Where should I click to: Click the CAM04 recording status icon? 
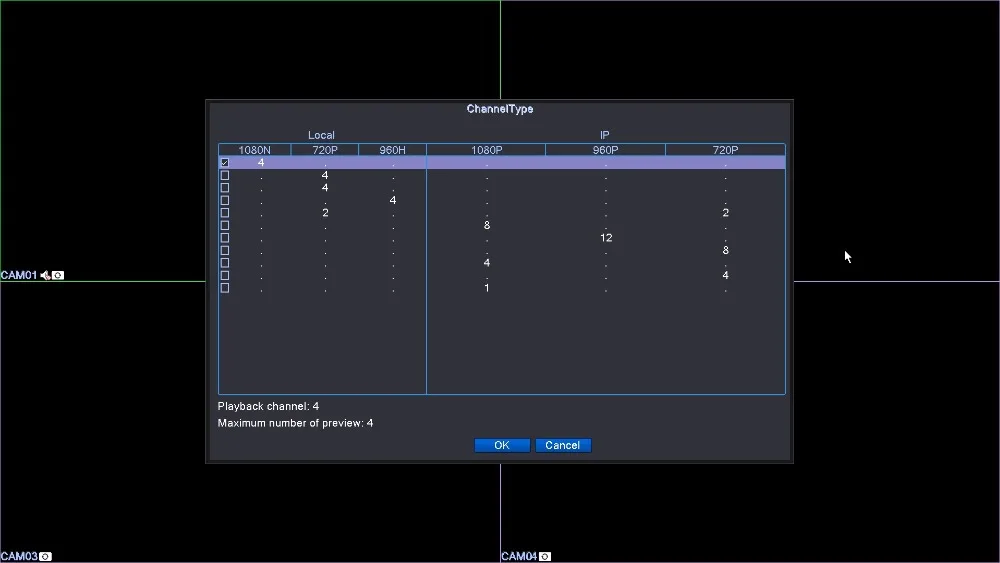[545, 557]
